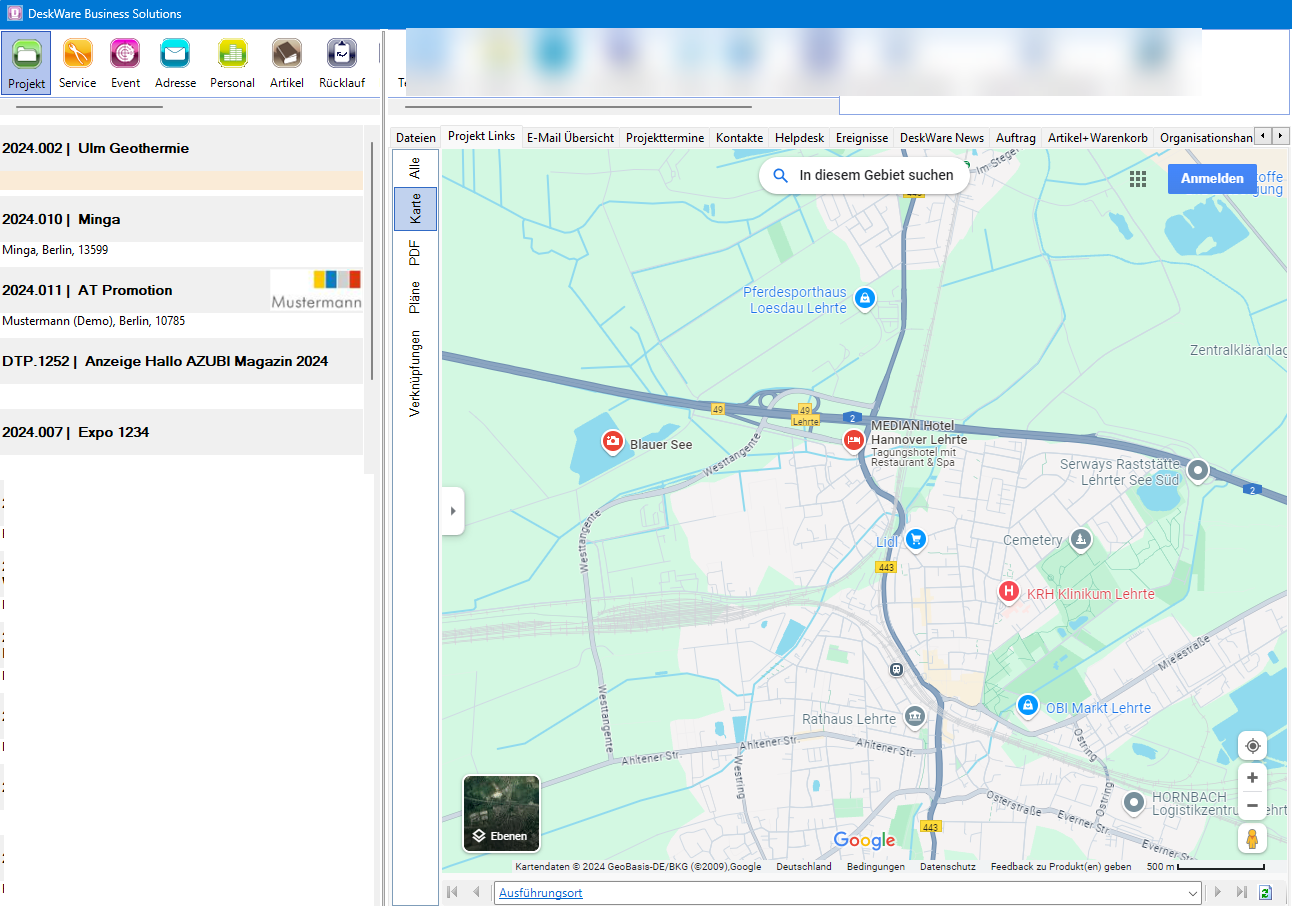The image size is (1292, 906).
Task: Click the Cemetery map marker
Action: (1080, 540)
